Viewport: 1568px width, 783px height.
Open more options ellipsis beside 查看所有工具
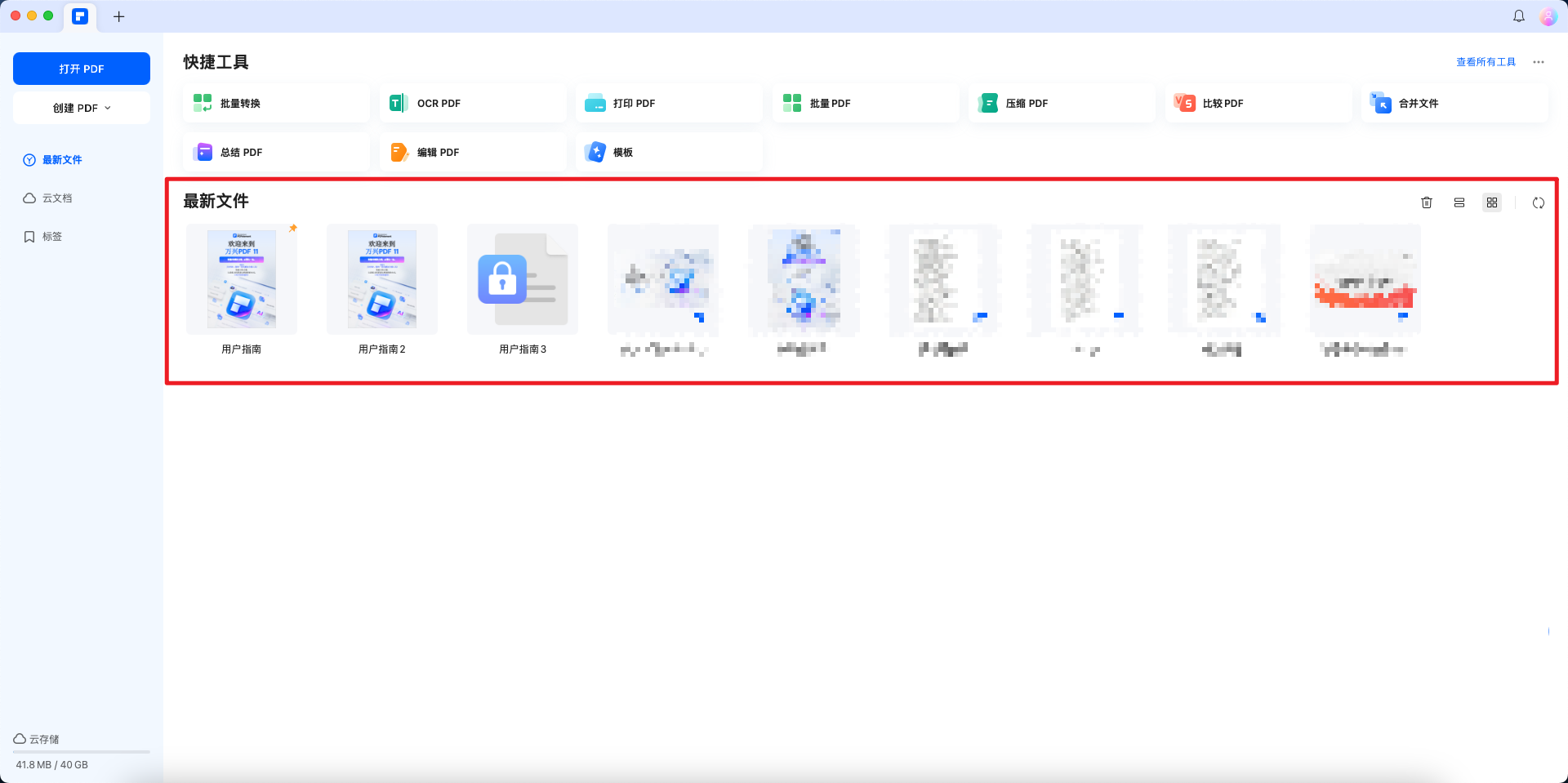[x=1538, y=62]
